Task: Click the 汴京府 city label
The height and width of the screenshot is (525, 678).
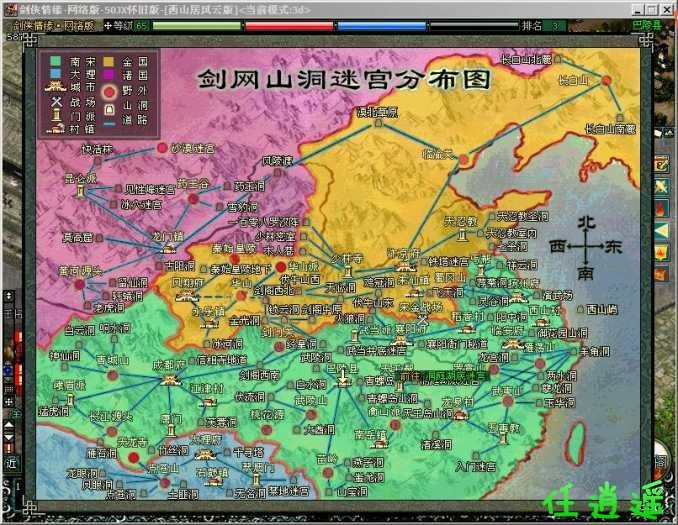Action: 403,254
